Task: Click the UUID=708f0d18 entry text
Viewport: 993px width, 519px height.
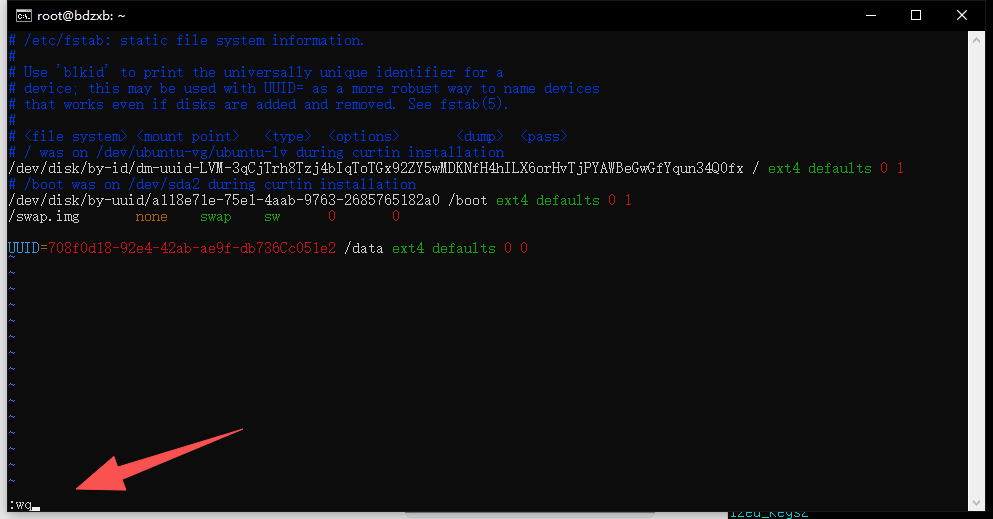Action: point(171,248)
